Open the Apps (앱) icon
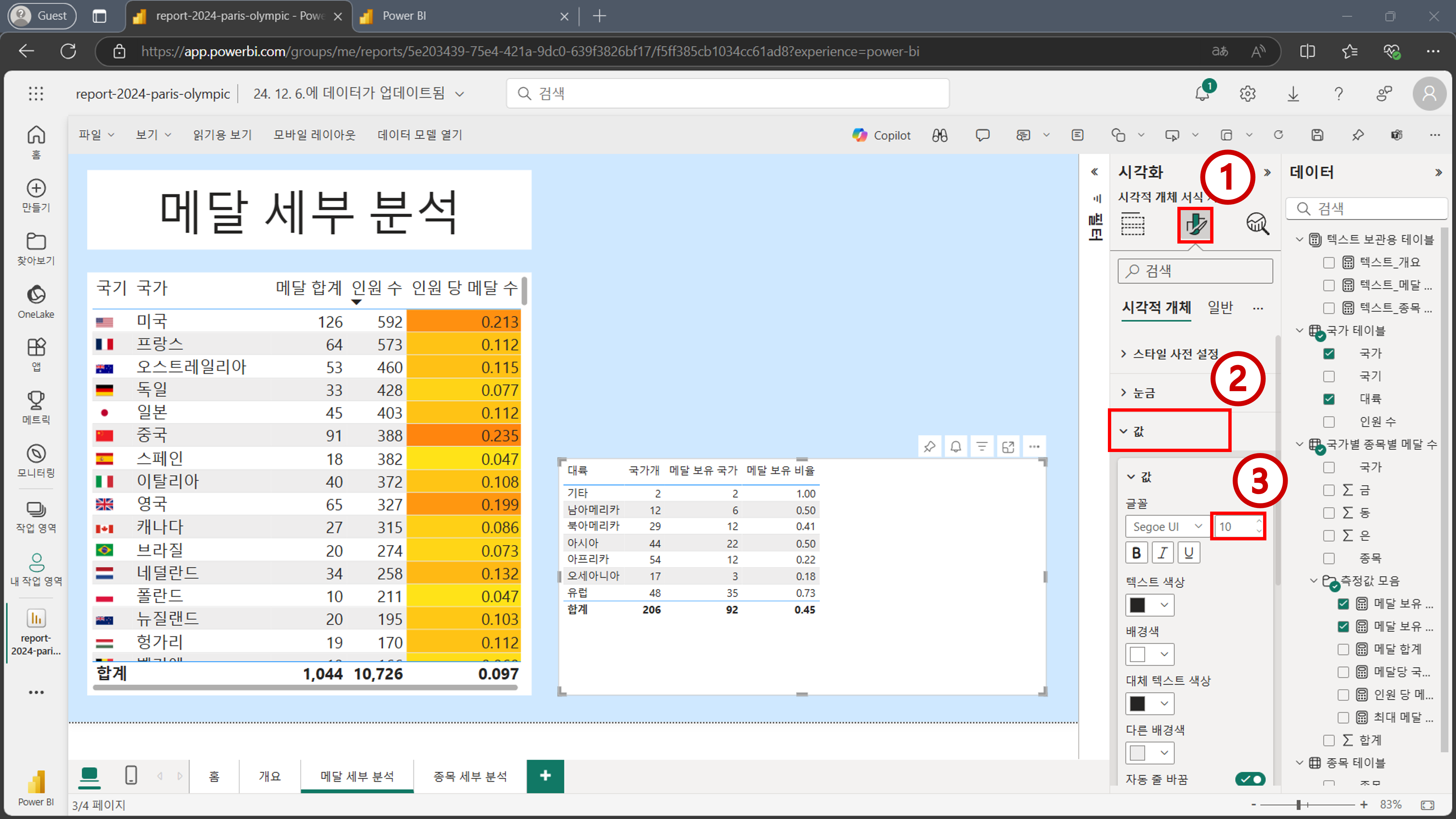The image size is (1456, 819). pos(36,347)
